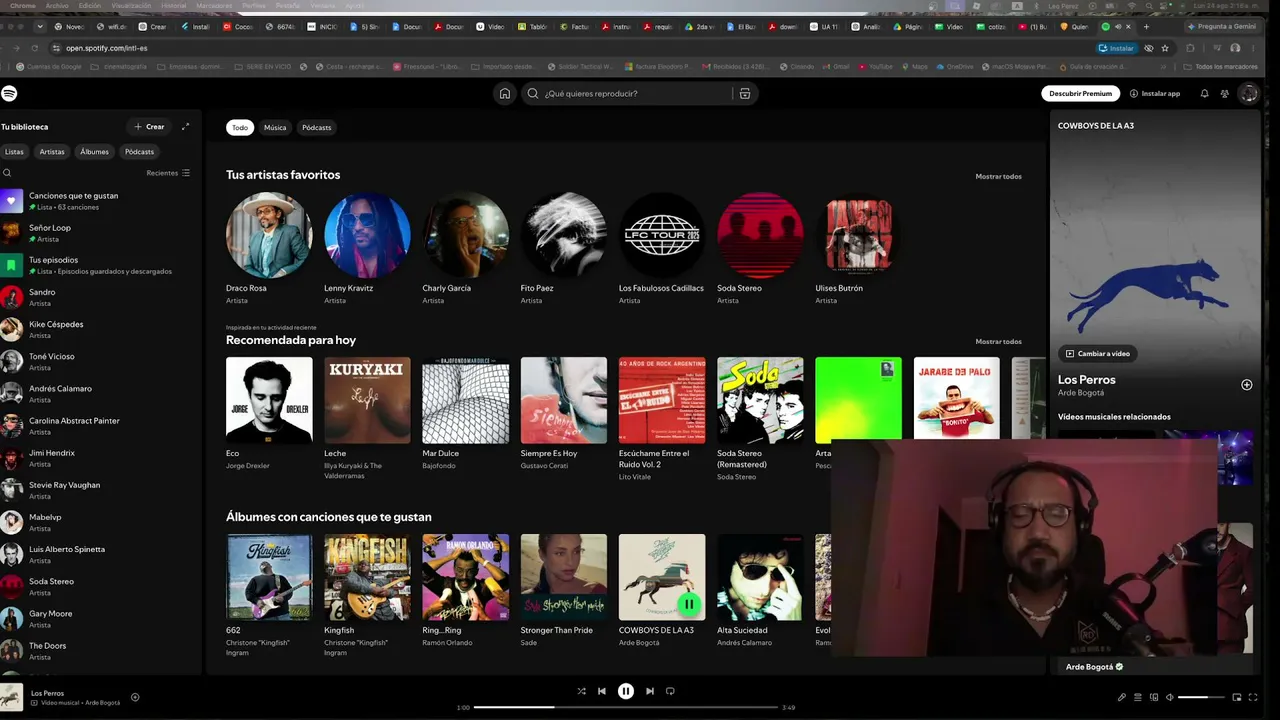Open the Canciones que te gustan playlist

[x=100, y=201]
